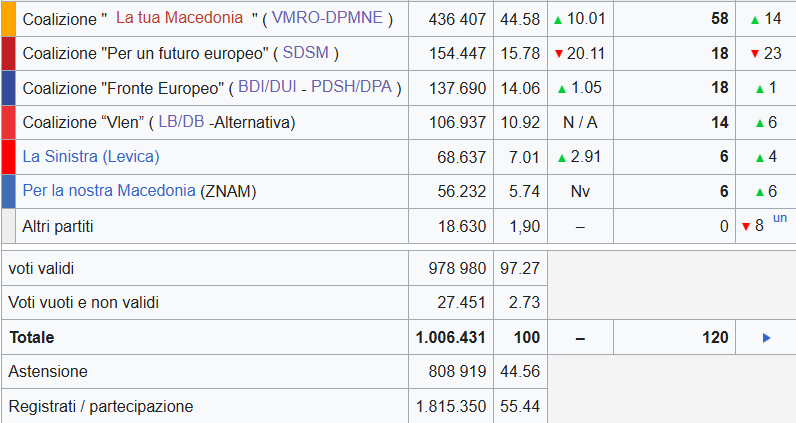The width and height of the screenshot is (796, 423).
Task: Click green seat-change arrow in ZNAM row
Action: click(759, 191)
